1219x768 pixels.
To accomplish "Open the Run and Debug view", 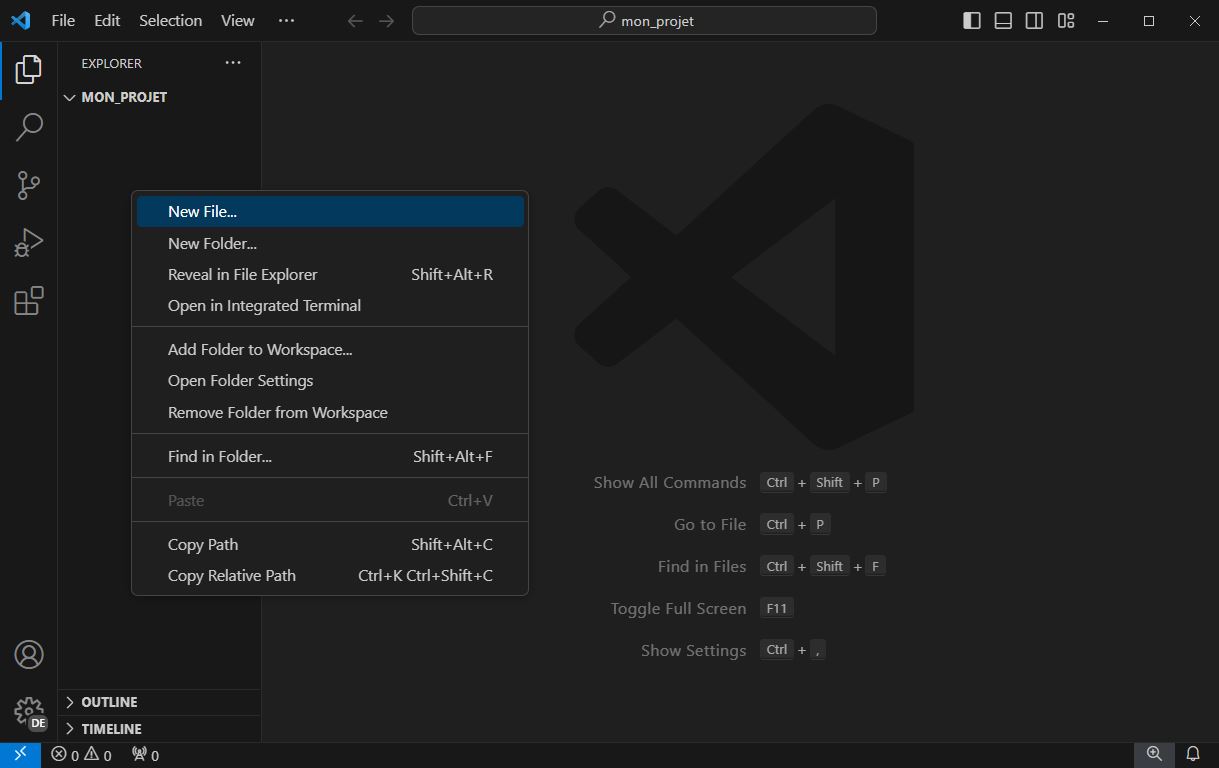I will 29,243.
